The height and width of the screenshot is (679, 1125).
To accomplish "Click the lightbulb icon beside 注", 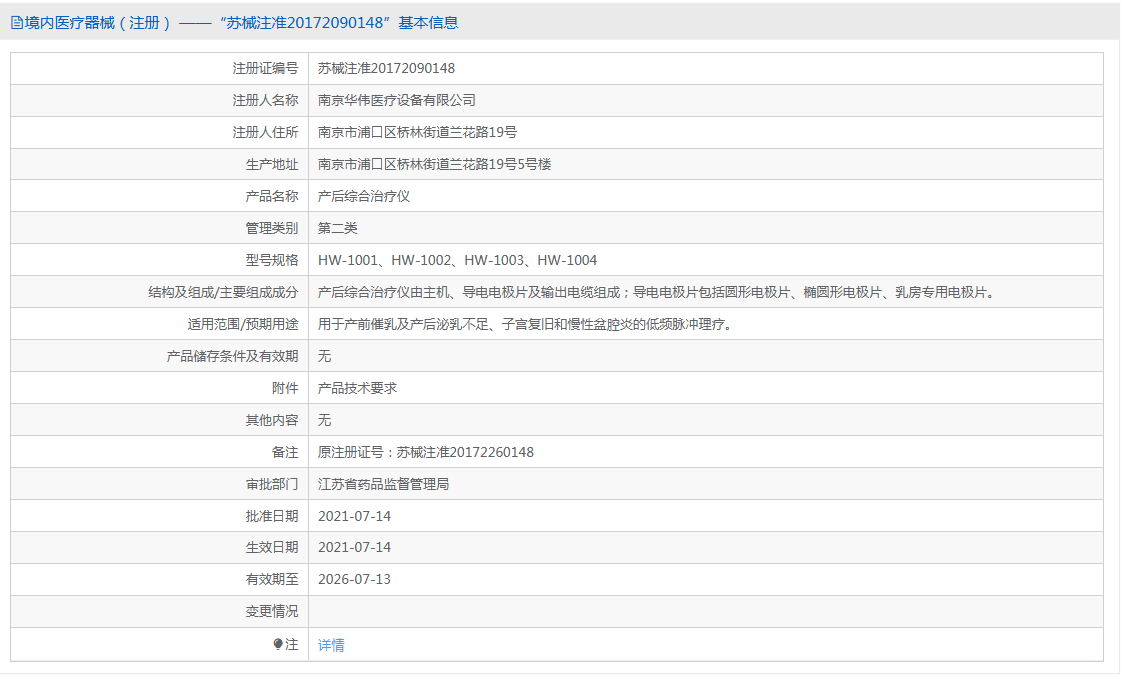I will click(278, 645).
